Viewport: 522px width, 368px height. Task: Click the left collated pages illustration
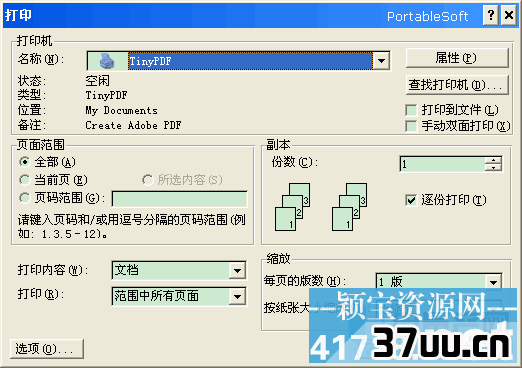[x=293, y=207]
